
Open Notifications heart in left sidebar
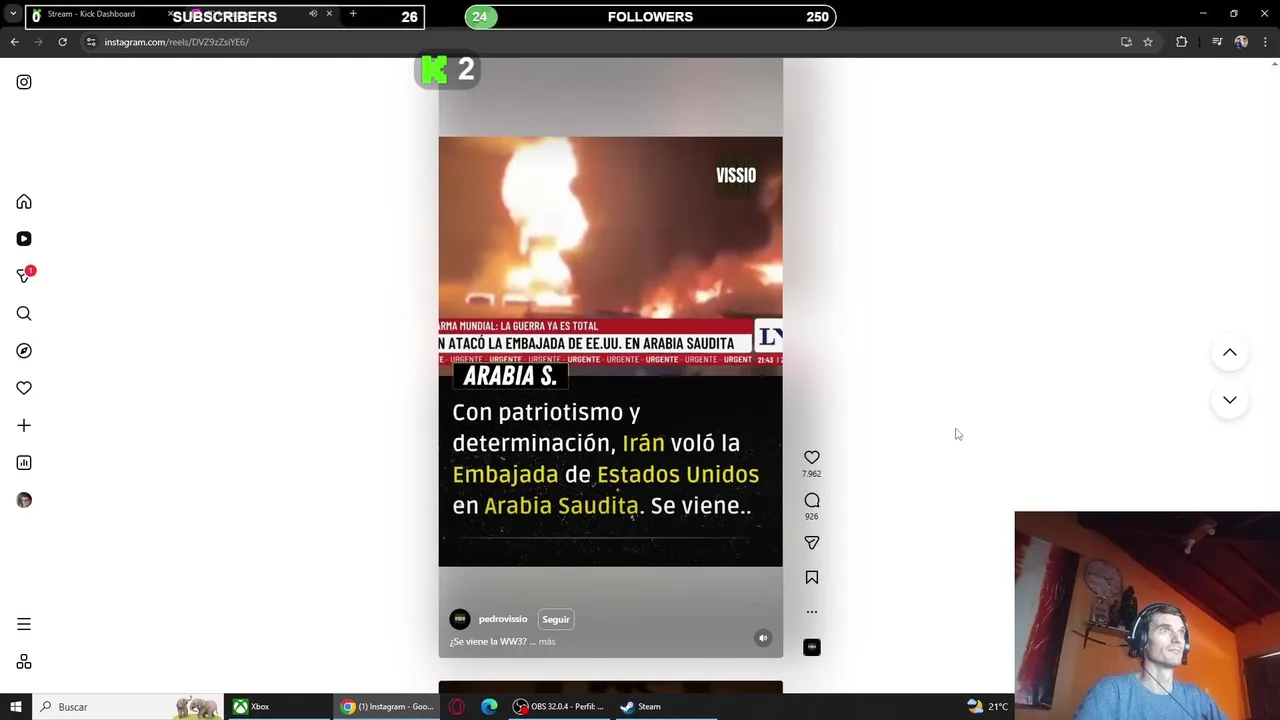(x=24, y=388)
